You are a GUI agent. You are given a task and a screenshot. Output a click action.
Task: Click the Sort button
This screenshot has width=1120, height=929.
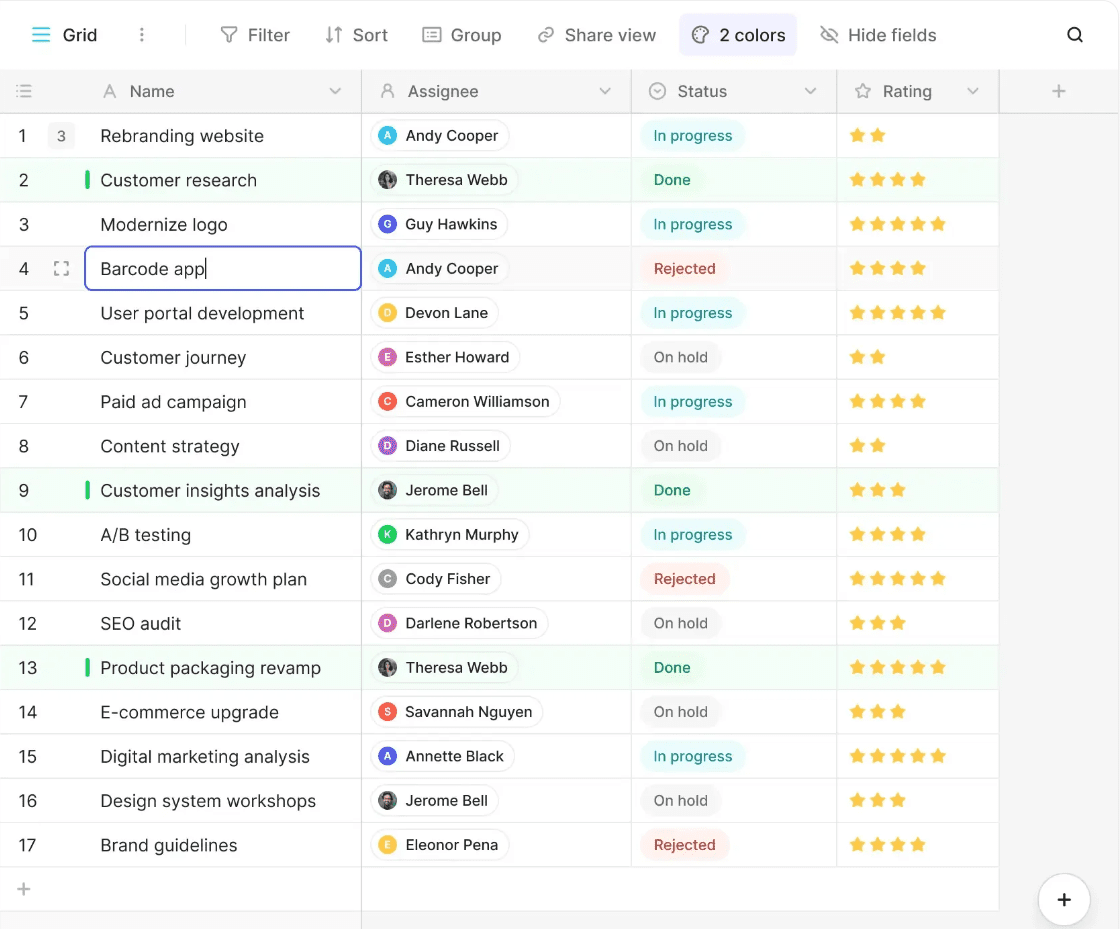pyautogui.click(x=356, y=35)
